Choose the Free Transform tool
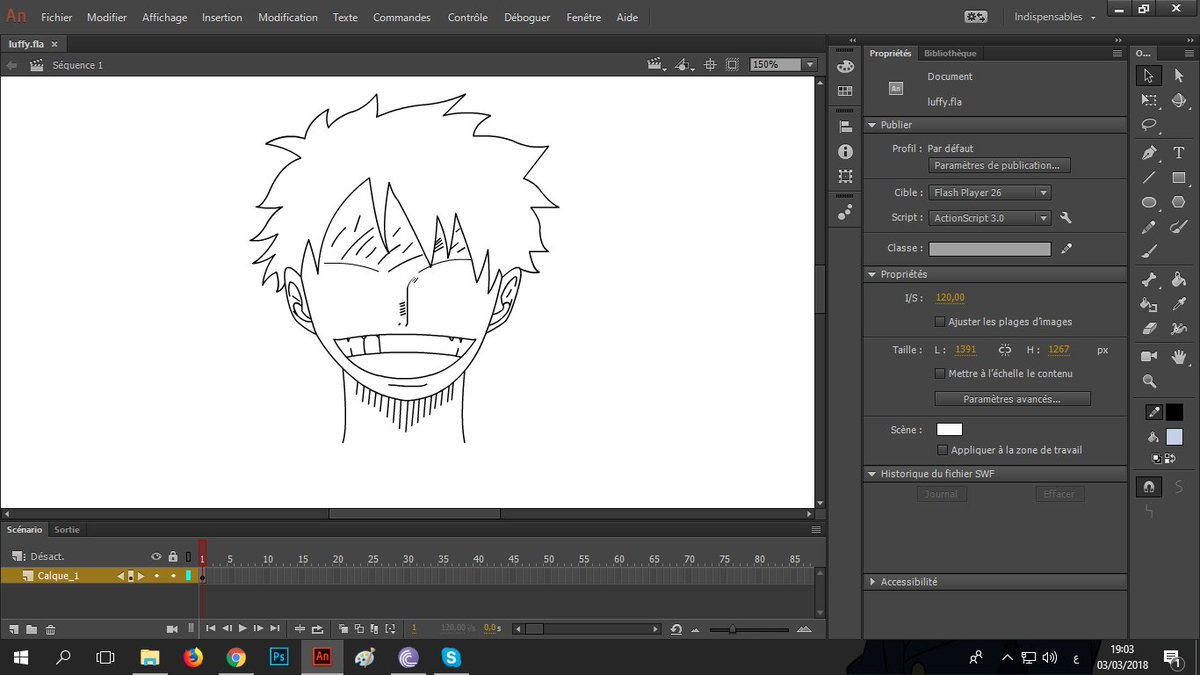 (1149, 101)
